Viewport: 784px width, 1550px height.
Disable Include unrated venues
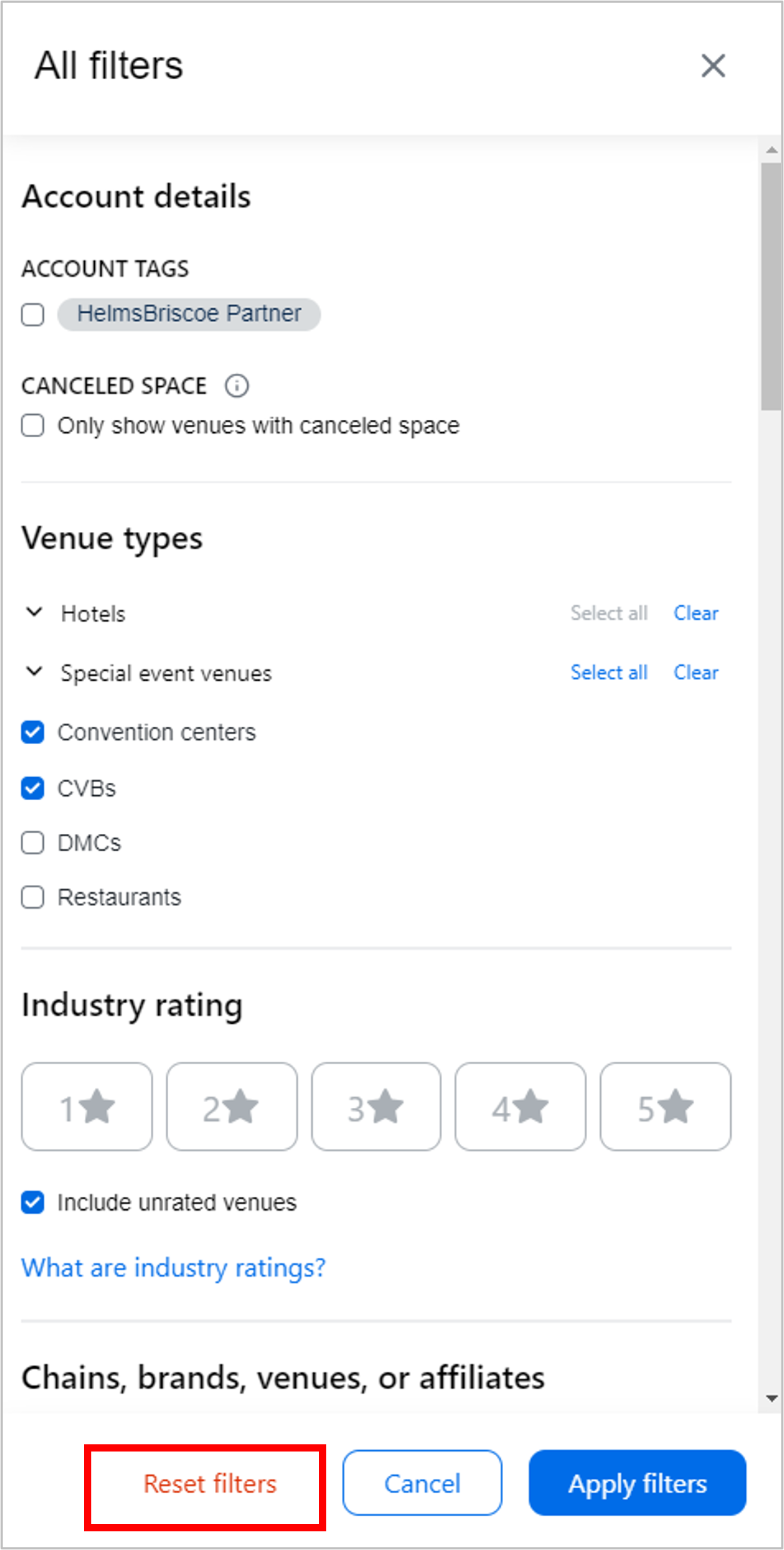32,1202
